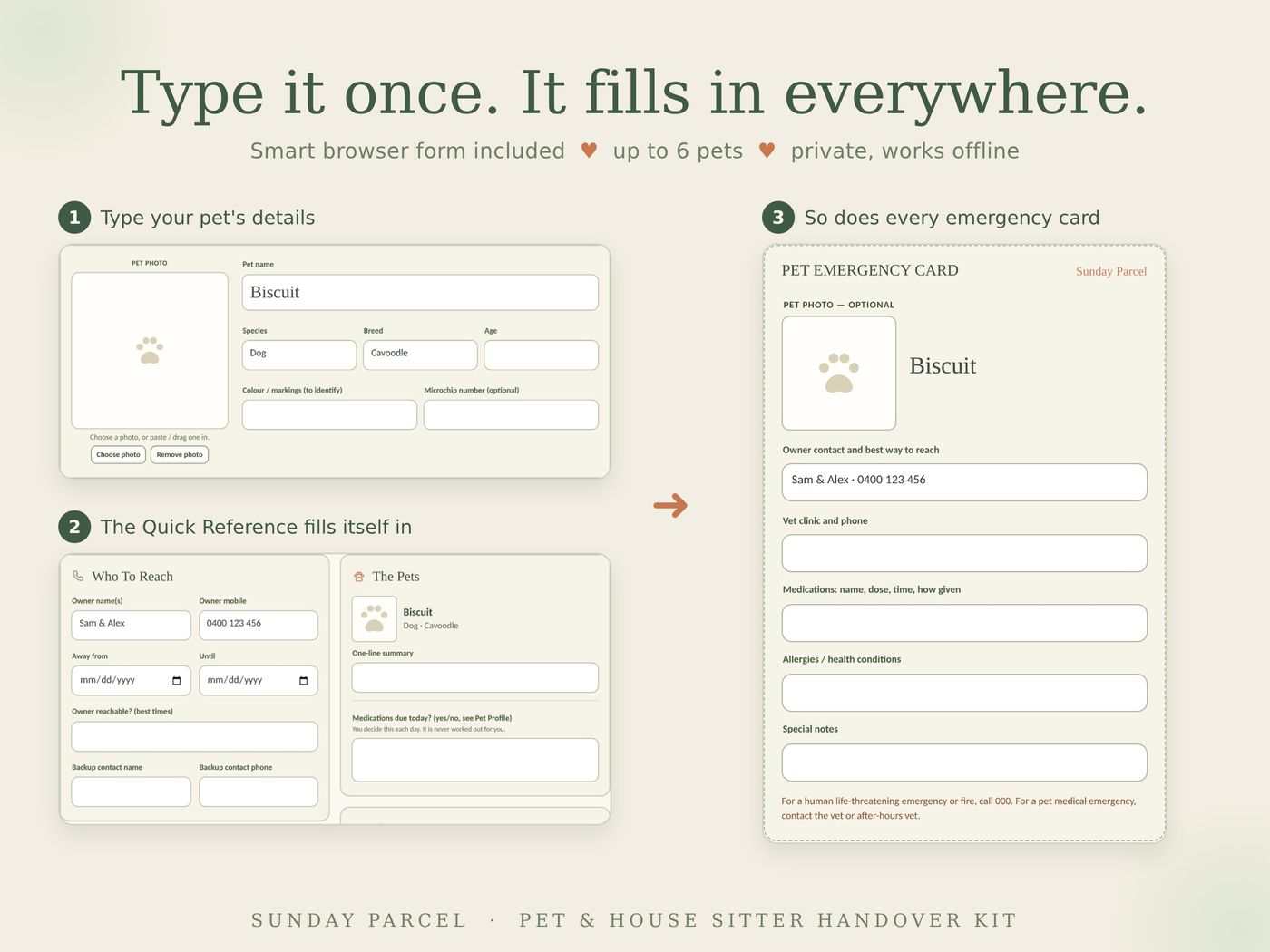Click the large Pet Photo drop area
Screen dimensions: 1270x952
(x=150, y=350)
